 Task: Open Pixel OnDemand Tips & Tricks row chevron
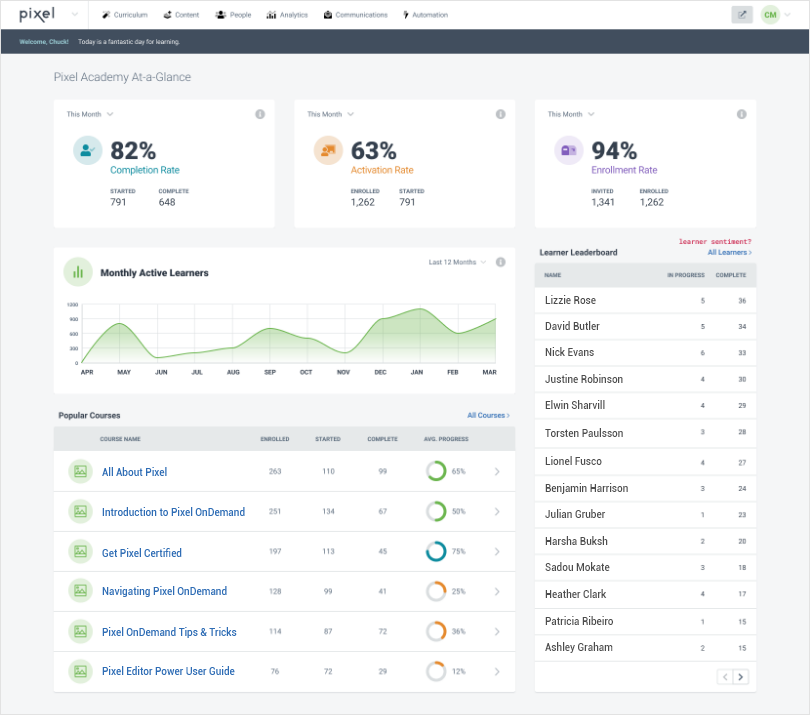point(497,631)
